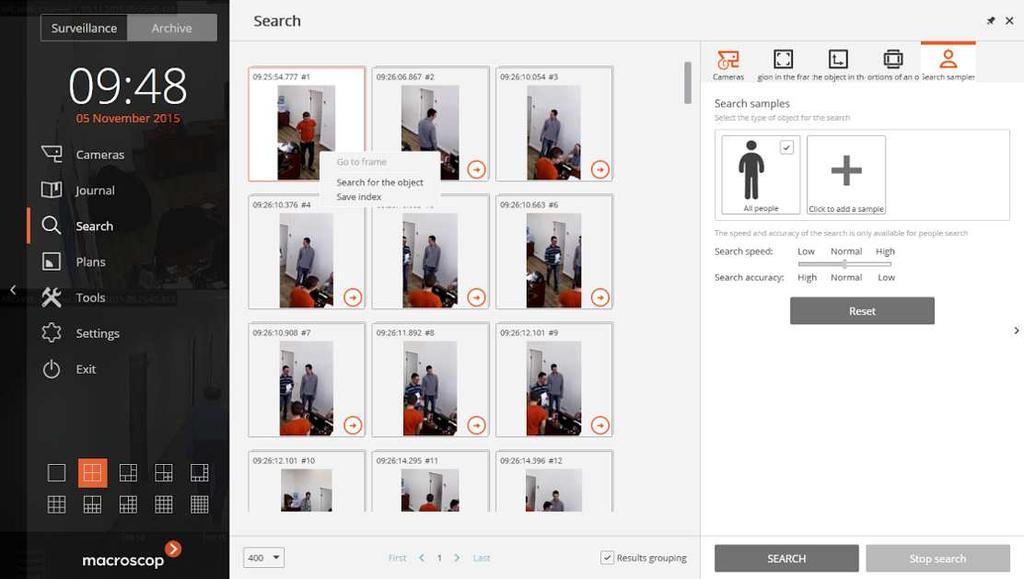Open the Journal section in the sidebar
Screen dimensions: 1024x579
point(77,190)
